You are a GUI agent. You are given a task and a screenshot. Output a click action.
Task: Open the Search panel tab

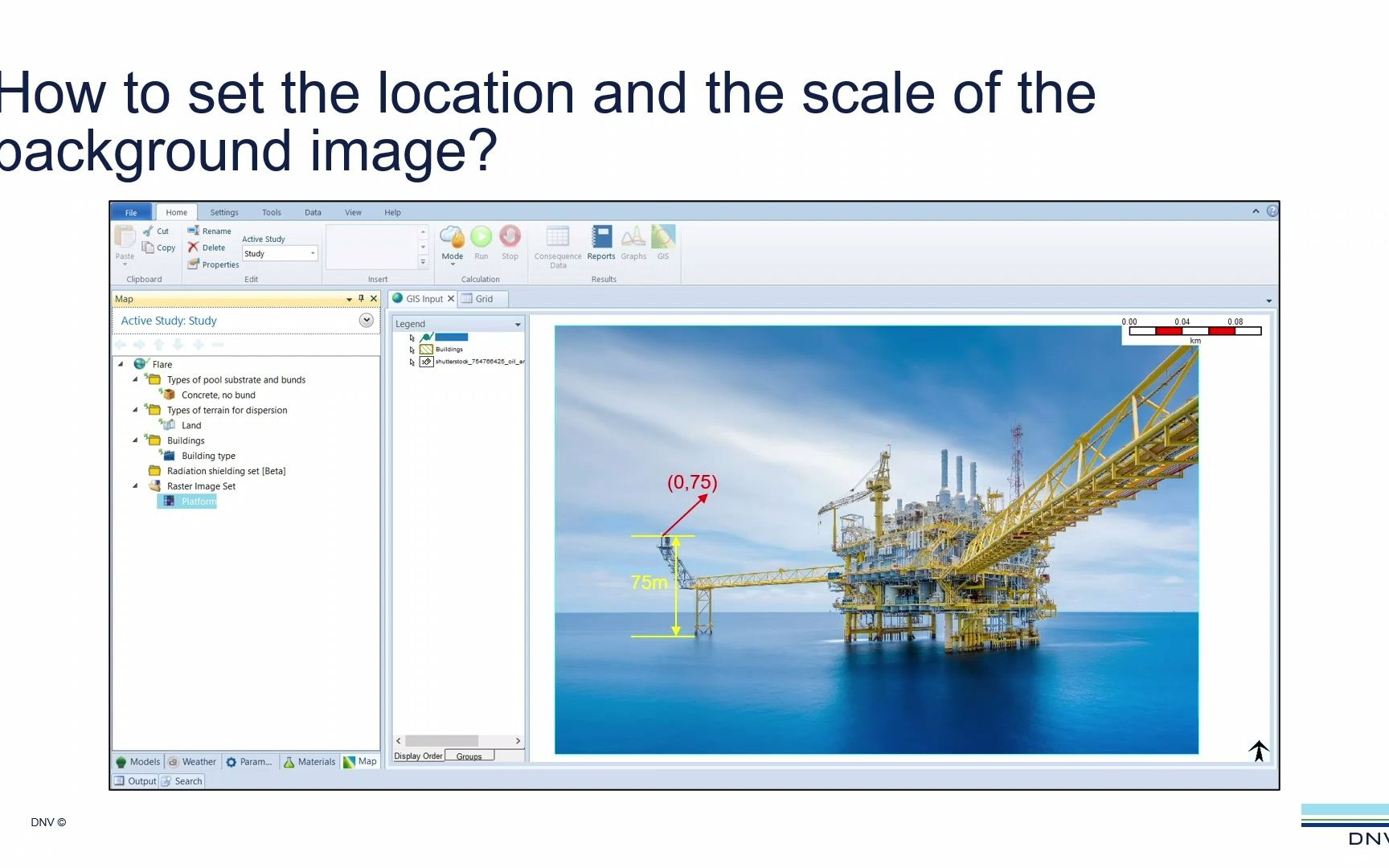click(x=182, y=781)
